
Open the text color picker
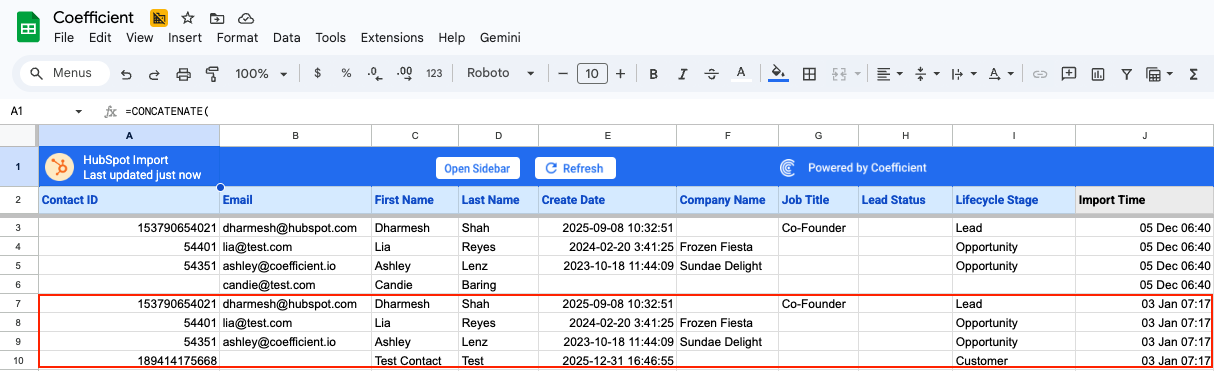click(x=740, y=74)
